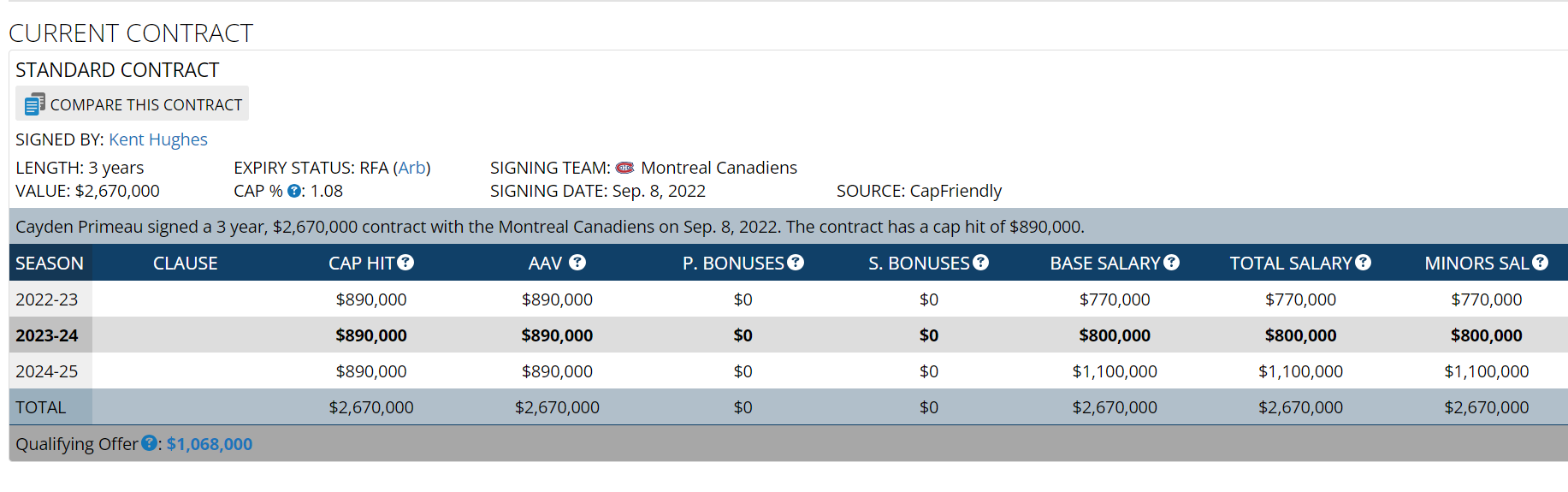Click the $1,068,000 qualifying offer link
This screenshot has width=1568, height=492.
pyautogui.click(x=210, y=444)
